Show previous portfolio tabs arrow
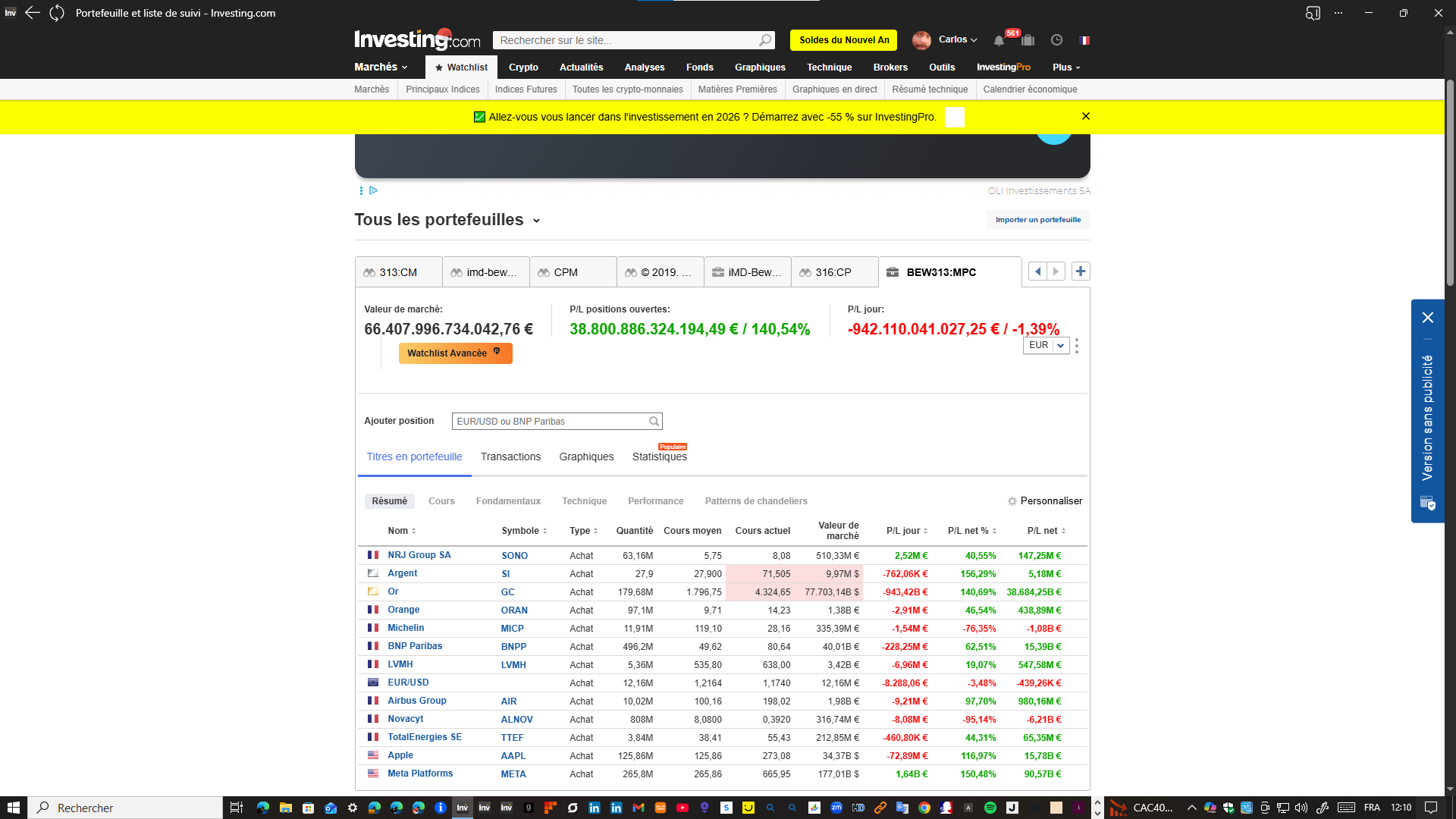This screenshot has height=819, width=1456. point(1037,271)
